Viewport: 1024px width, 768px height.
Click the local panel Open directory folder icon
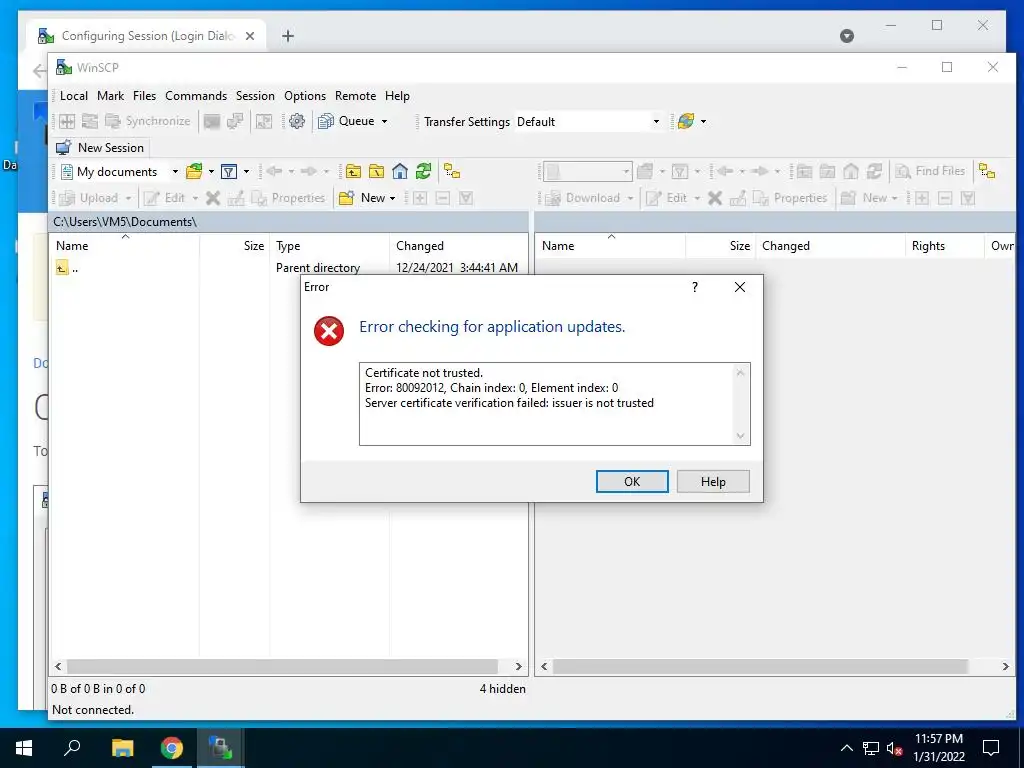(194, 172)
